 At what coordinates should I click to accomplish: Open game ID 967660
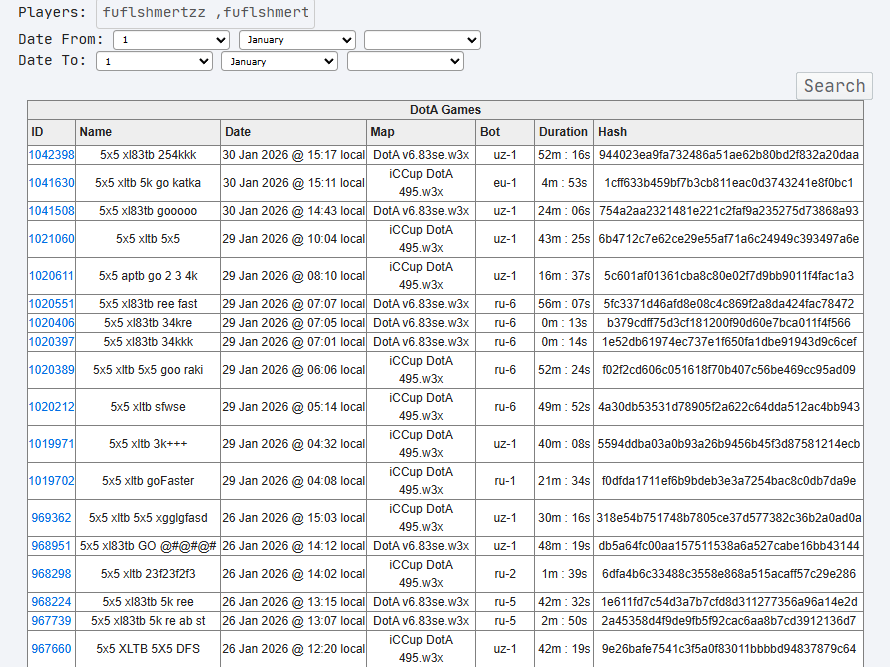coord(51,649)
